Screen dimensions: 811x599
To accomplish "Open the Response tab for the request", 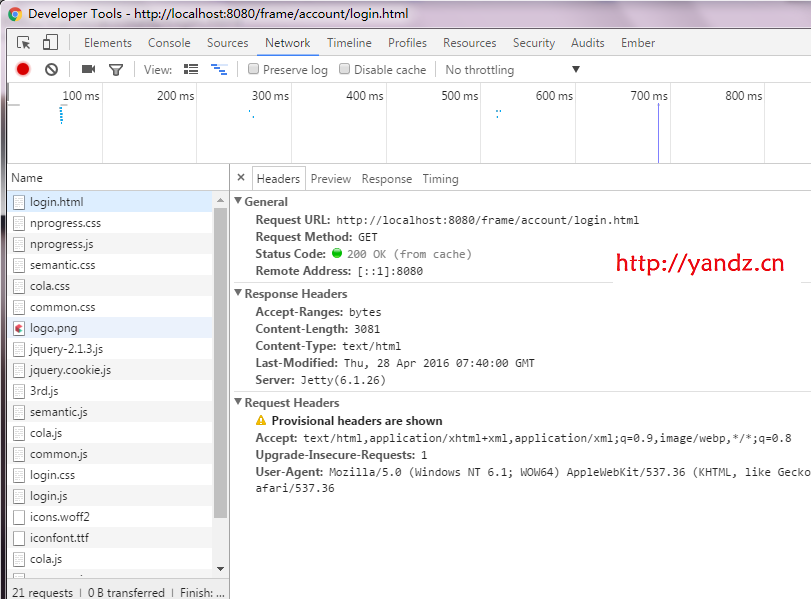I will [x=387, y=179].
